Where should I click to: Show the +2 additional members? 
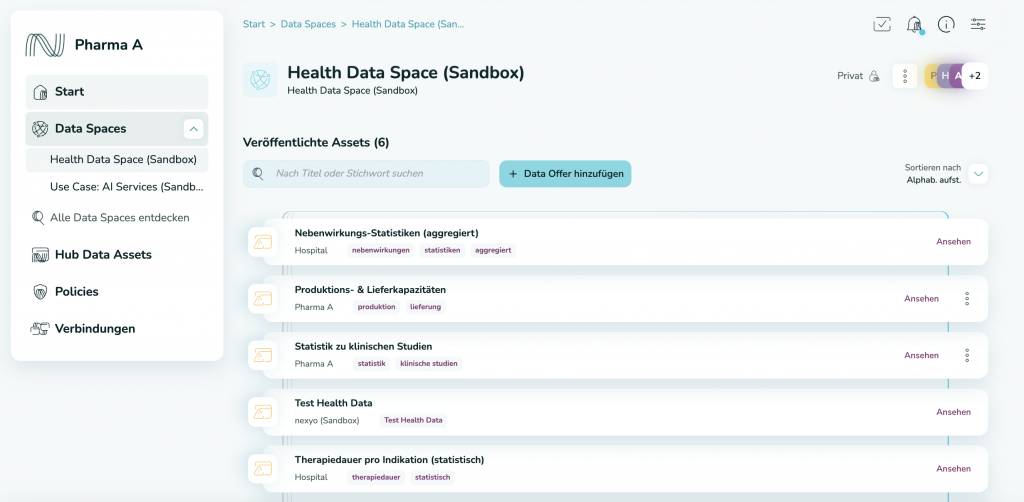click(x=975, y=76)
